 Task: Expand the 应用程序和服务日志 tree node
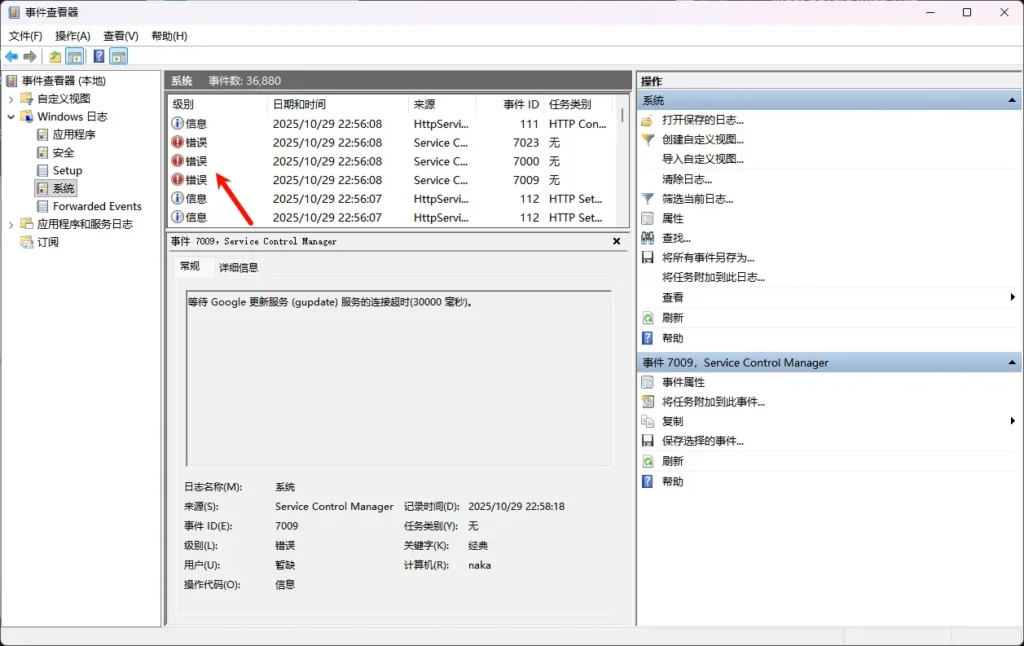[x=10, y=224]
